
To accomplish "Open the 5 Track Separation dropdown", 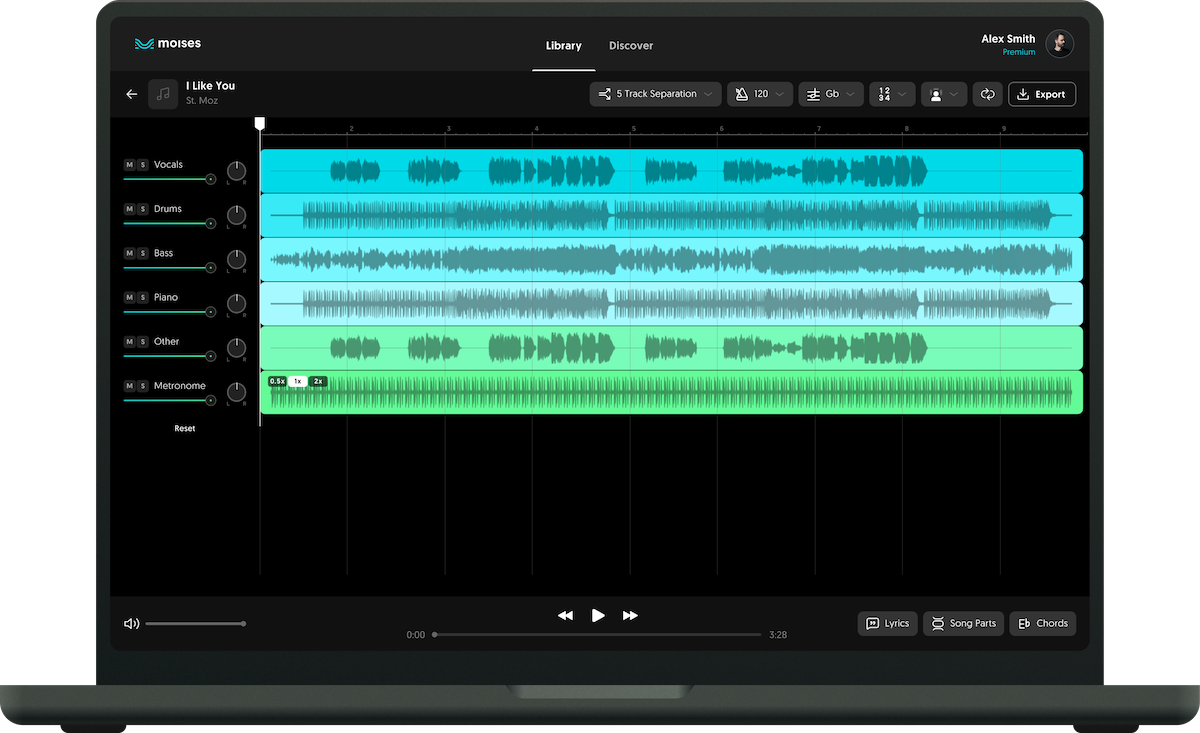I will (x=655, y=93).
